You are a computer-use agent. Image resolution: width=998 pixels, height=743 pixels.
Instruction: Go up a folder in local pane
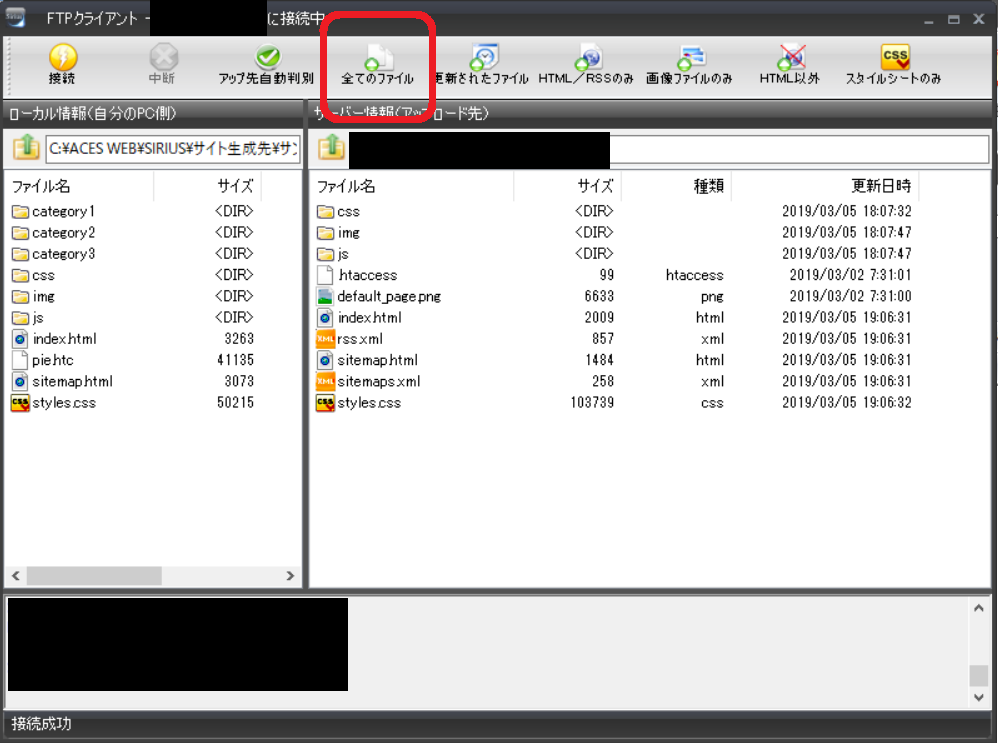coord(26,149)
